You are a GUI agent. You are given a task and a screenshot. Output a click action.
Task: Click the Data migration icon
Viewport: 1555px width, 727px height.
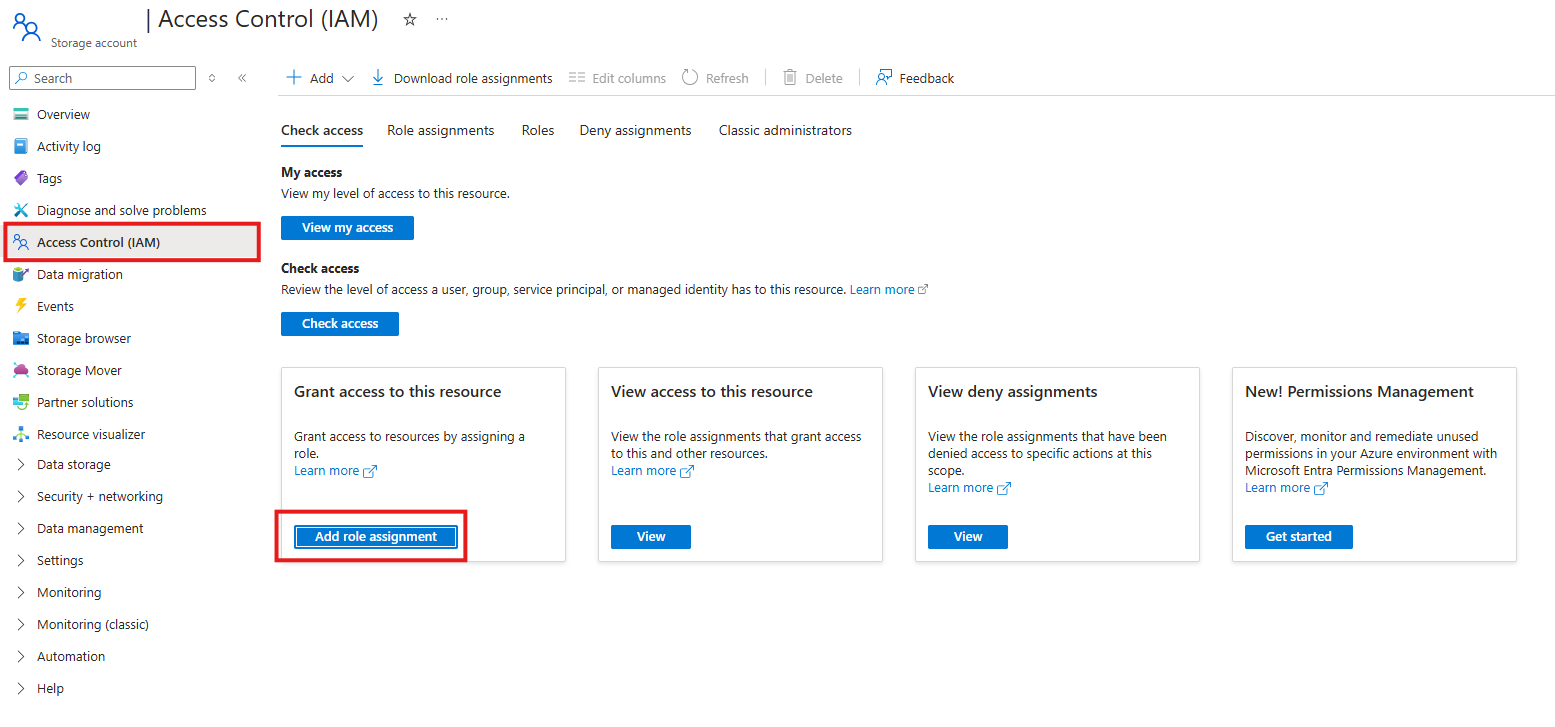coord(21,274)
